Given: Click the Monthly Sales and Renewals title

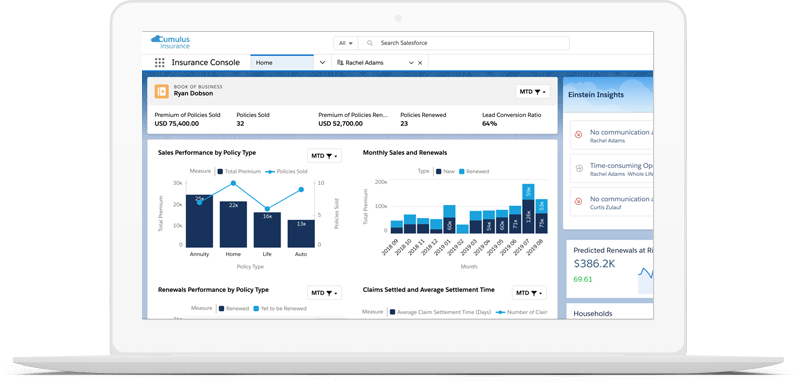Looking at the screenshot, I should point(405,152).
